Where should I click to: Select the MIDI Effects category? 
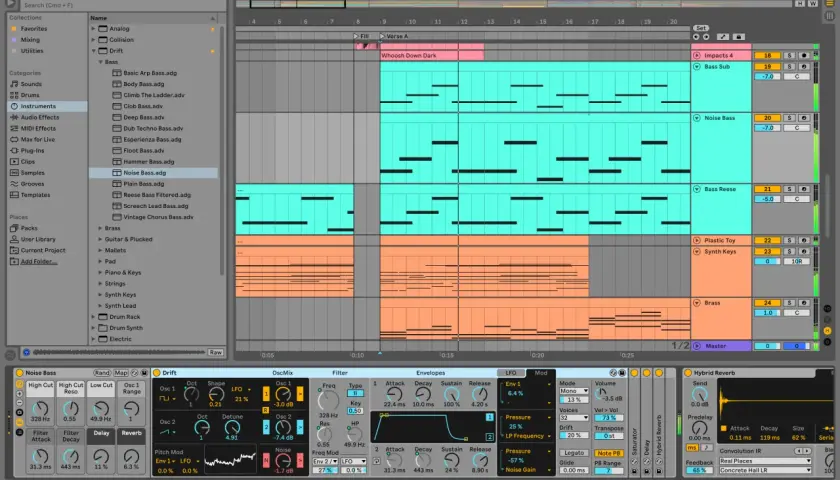tap(33, 129)
